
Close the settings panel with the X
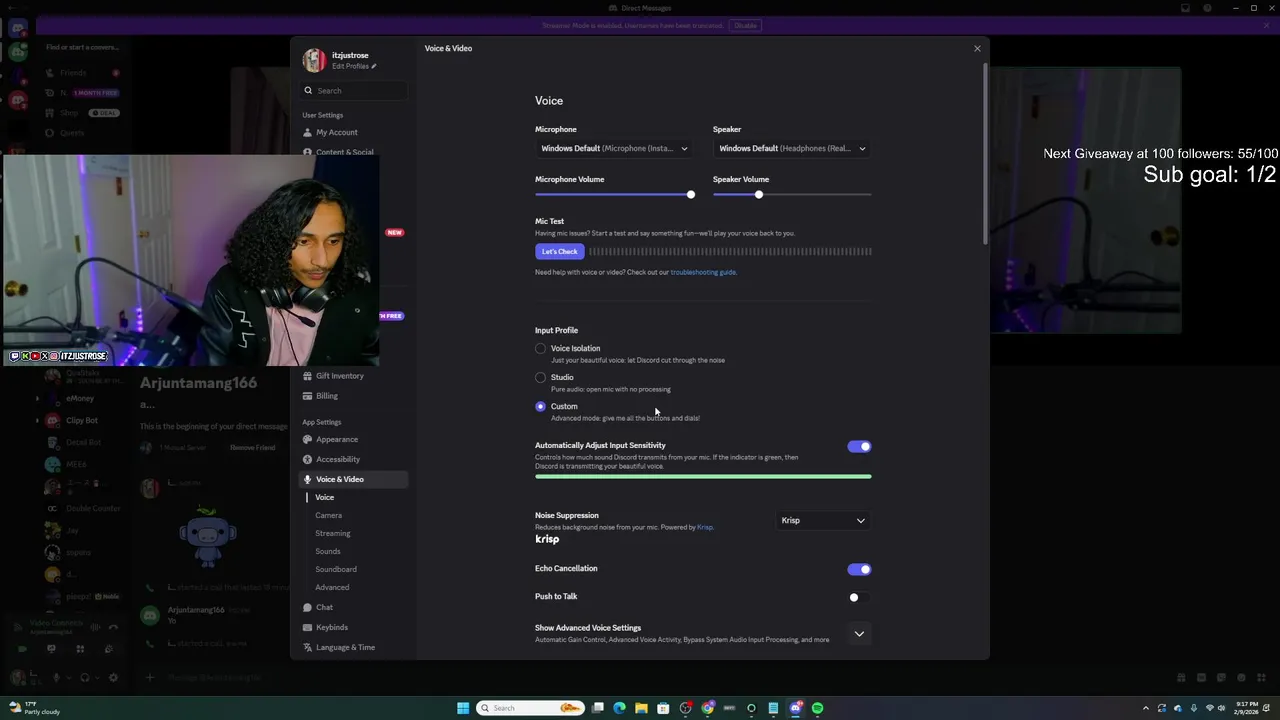pyautogui.click(x=977, y=48)
